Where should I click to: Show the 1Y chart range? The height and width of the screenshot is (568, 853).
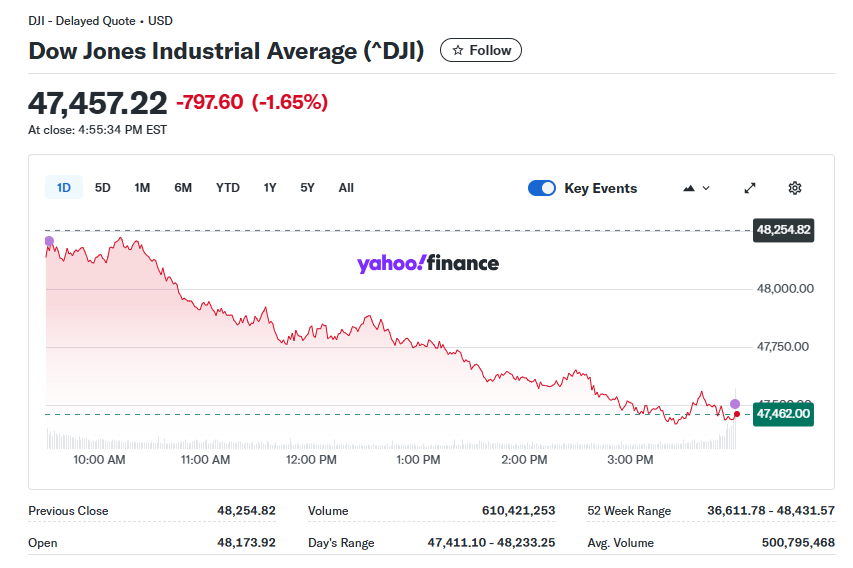270,188
